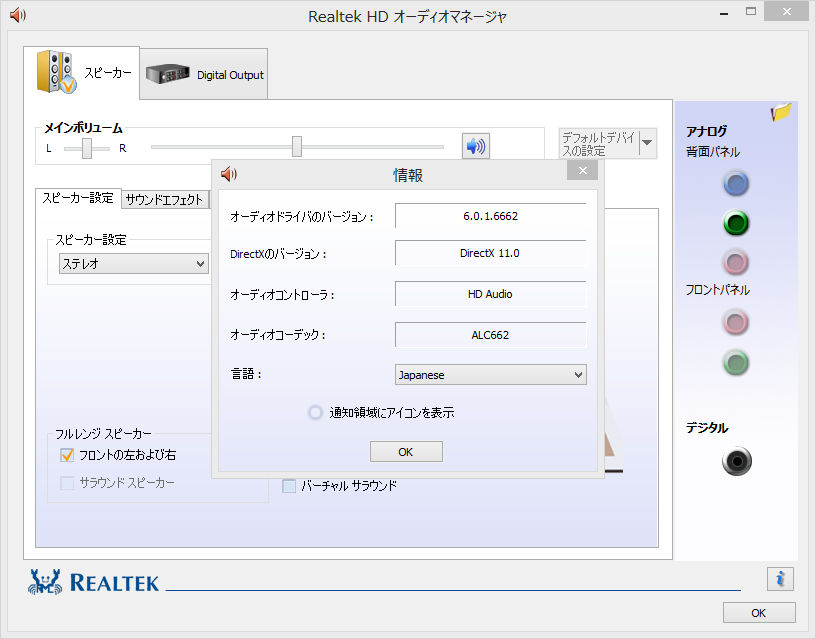Click the main volume slider handle
The width and height of the screenshot is (816, 639).
[x=297, y=146]
